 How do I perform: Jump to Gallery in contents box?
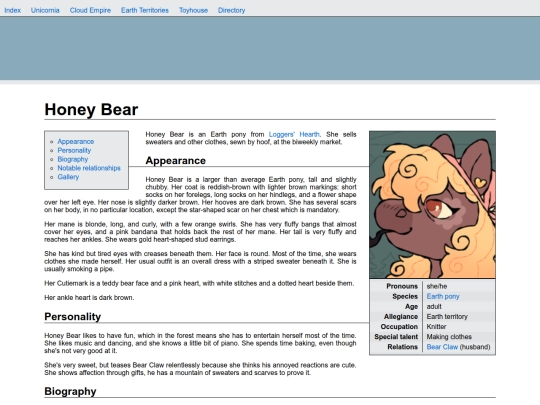[68, 177]
